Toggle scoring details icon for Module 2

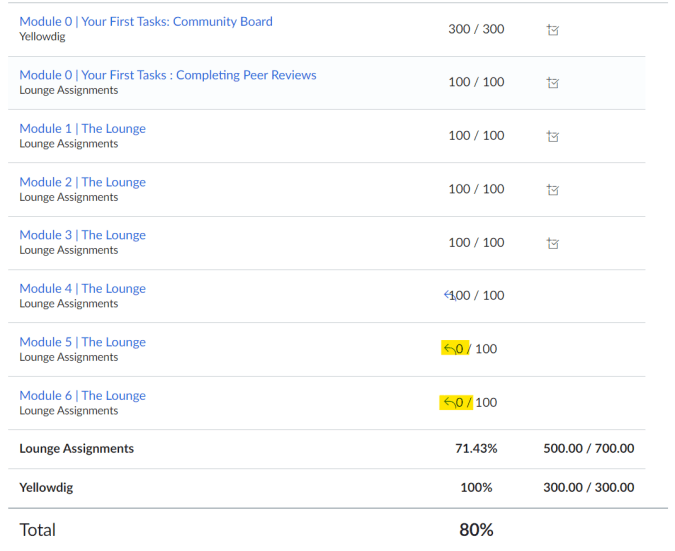553,190
